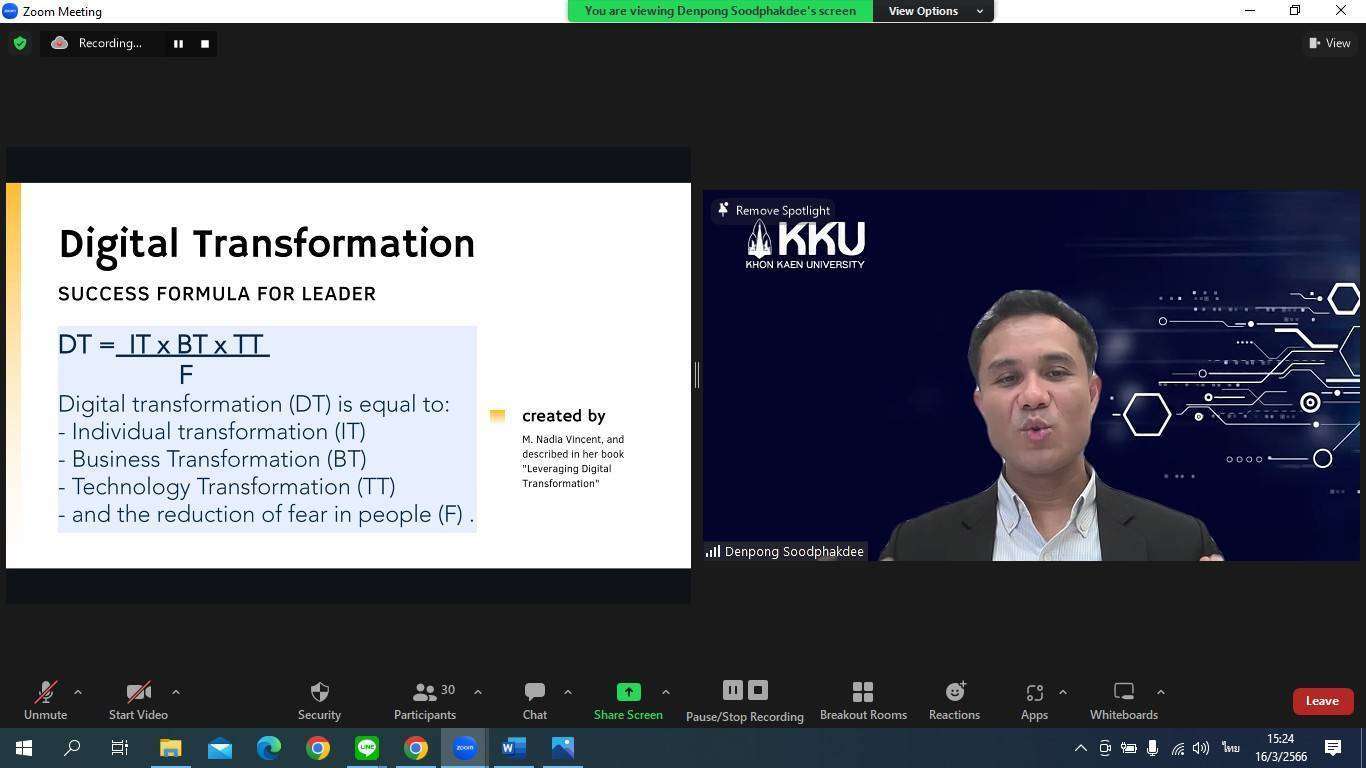Open Breakout Rooms
This screenshot has width=1366, height=768.
pyautogui.click(x=863, y=701)
